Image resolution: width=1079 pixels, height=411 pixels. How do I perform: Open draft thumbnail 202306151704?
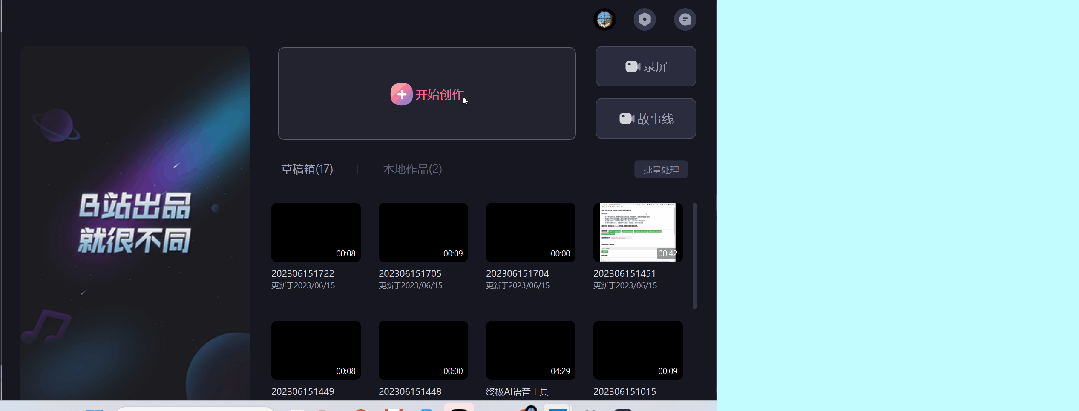531,232
